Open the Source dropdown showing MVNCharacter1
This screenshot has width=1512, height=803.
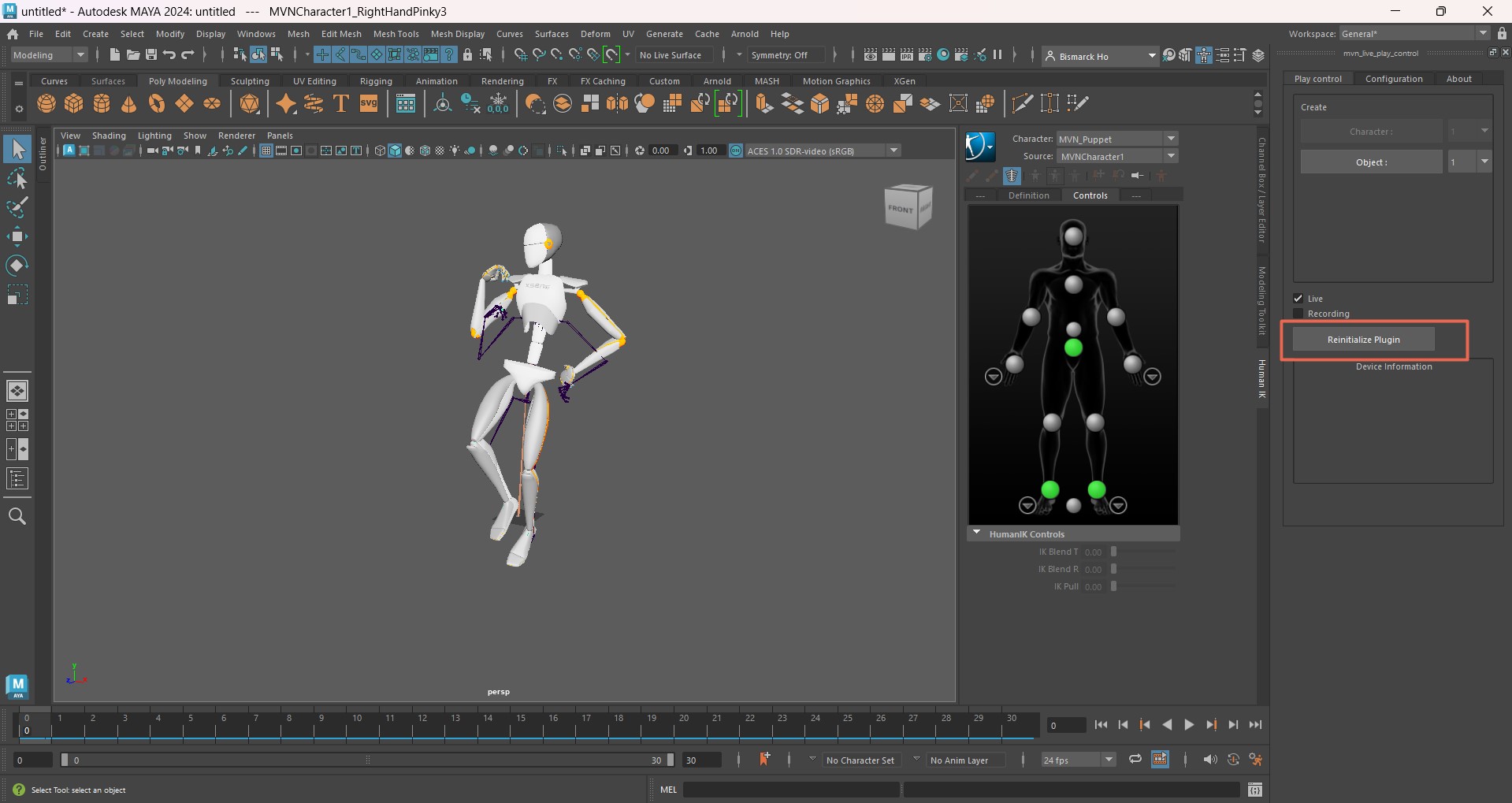tap(1172, 156)
